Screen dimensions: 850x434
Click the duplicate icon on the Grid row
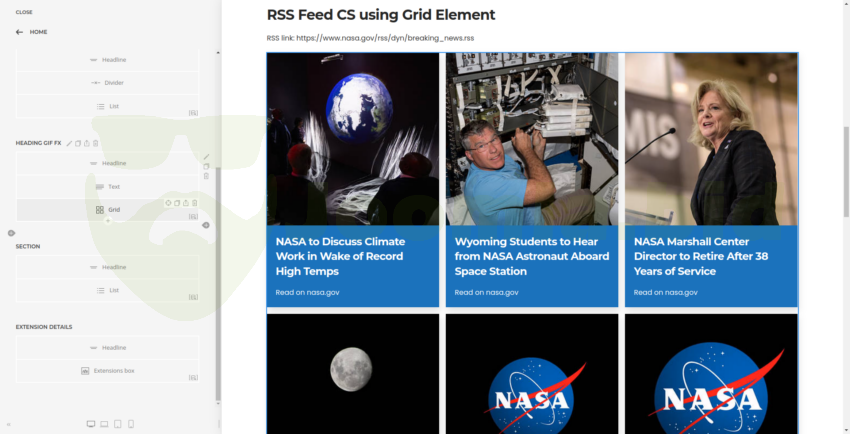pyautogui.click(x=177, y=203)
